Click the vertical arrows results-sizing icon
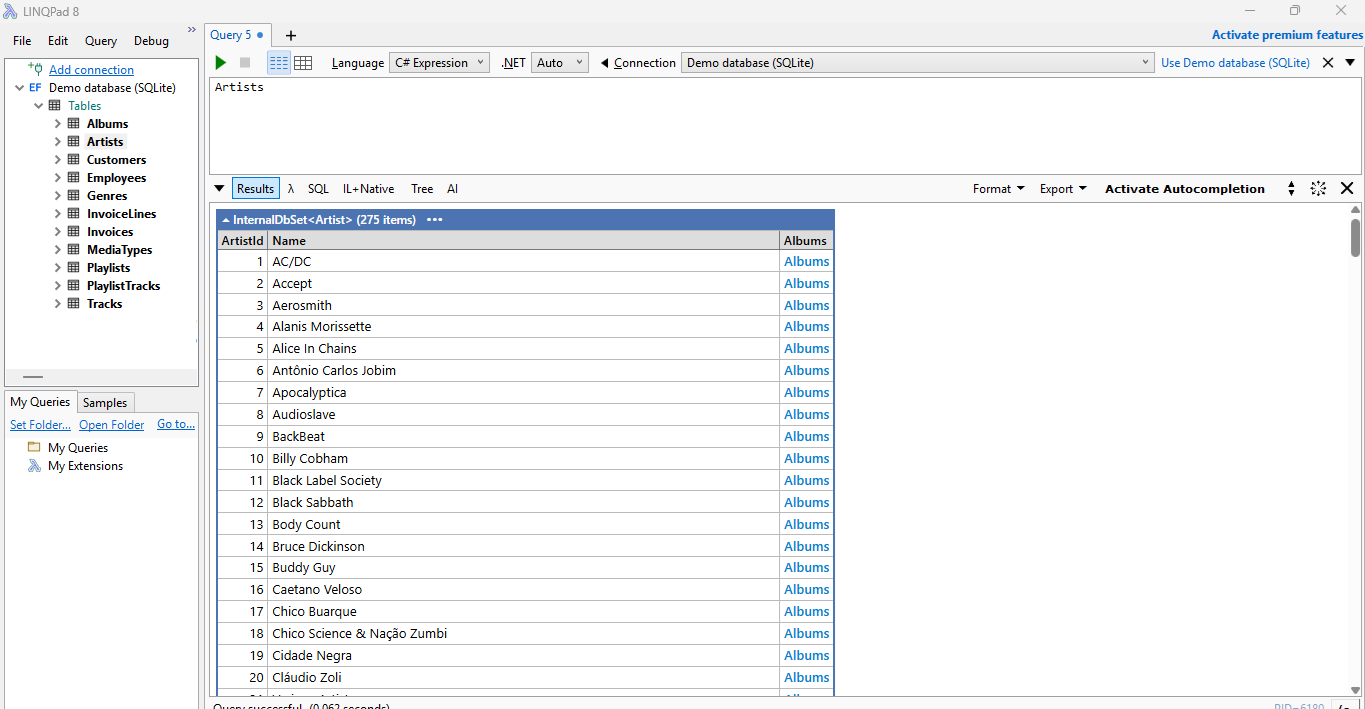 pyautogui.click(x=1291, y=188)
